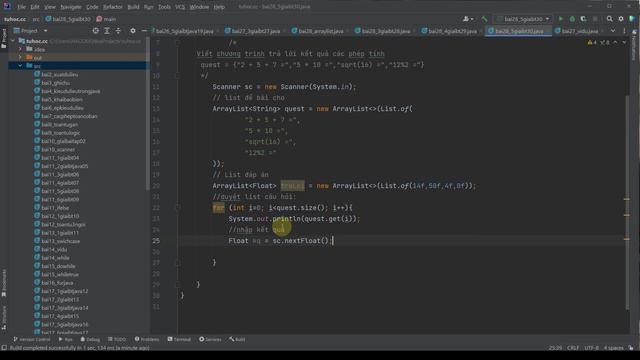The height and width of the screenshot is (360, 640).
Task: Click indent setting 4 spaces status
Action: point(613,348)
